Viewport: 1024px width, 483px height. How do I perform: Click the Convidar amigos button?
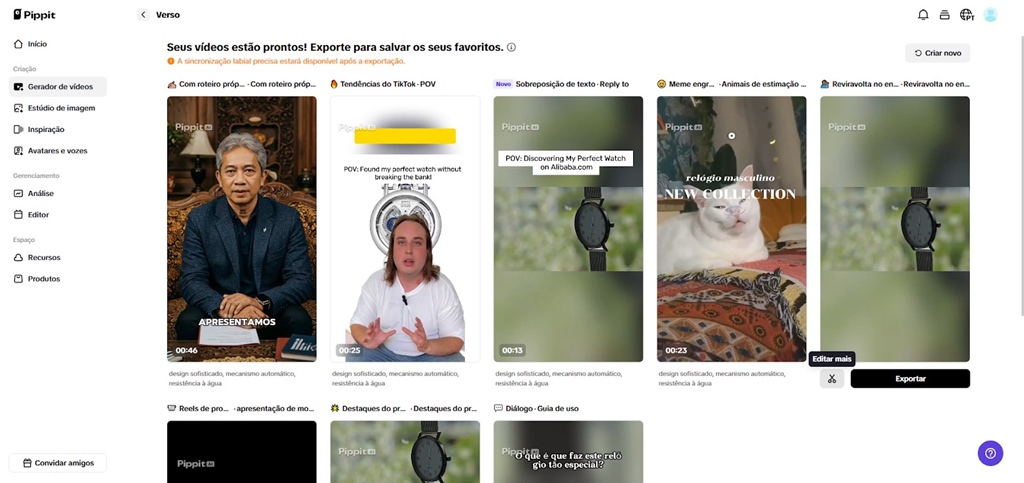[x=58, y=463]
